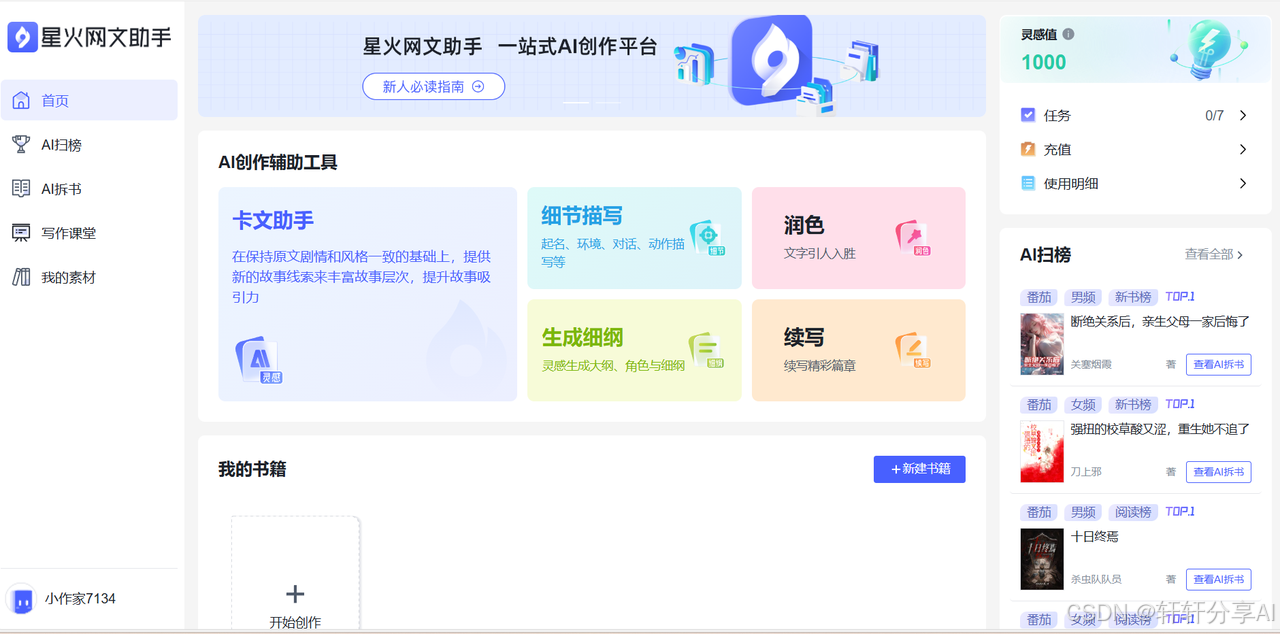Click the 开始创作 new book card

[295, 574]
